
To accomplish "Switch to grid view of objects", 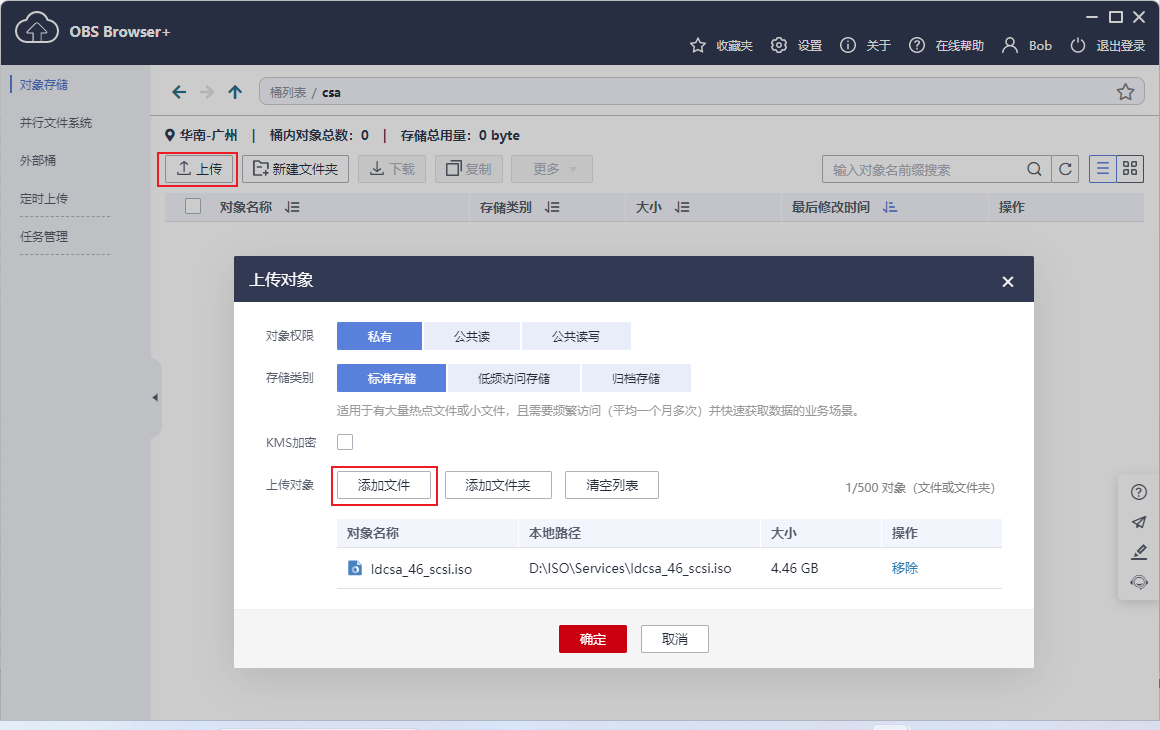I will (1130, 169).
